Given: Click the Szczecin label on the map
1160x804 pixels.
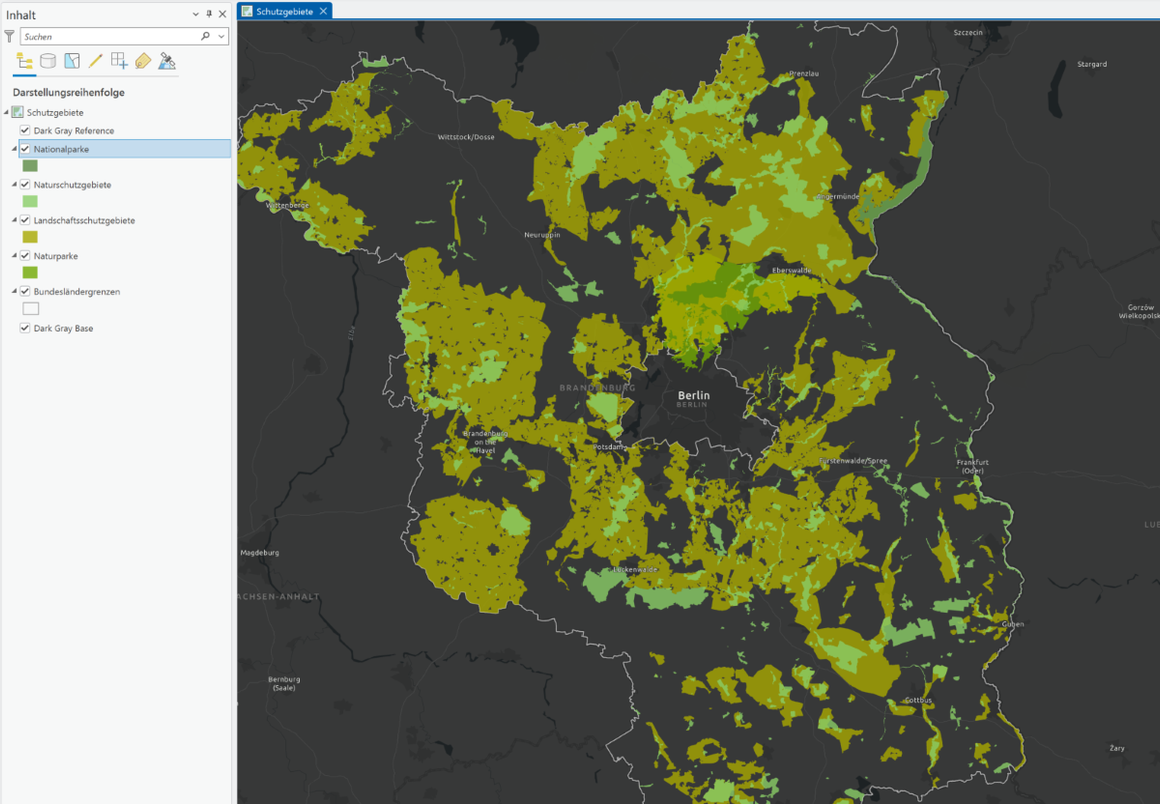Looking at the screenshot, I should (x=968, y=33).
